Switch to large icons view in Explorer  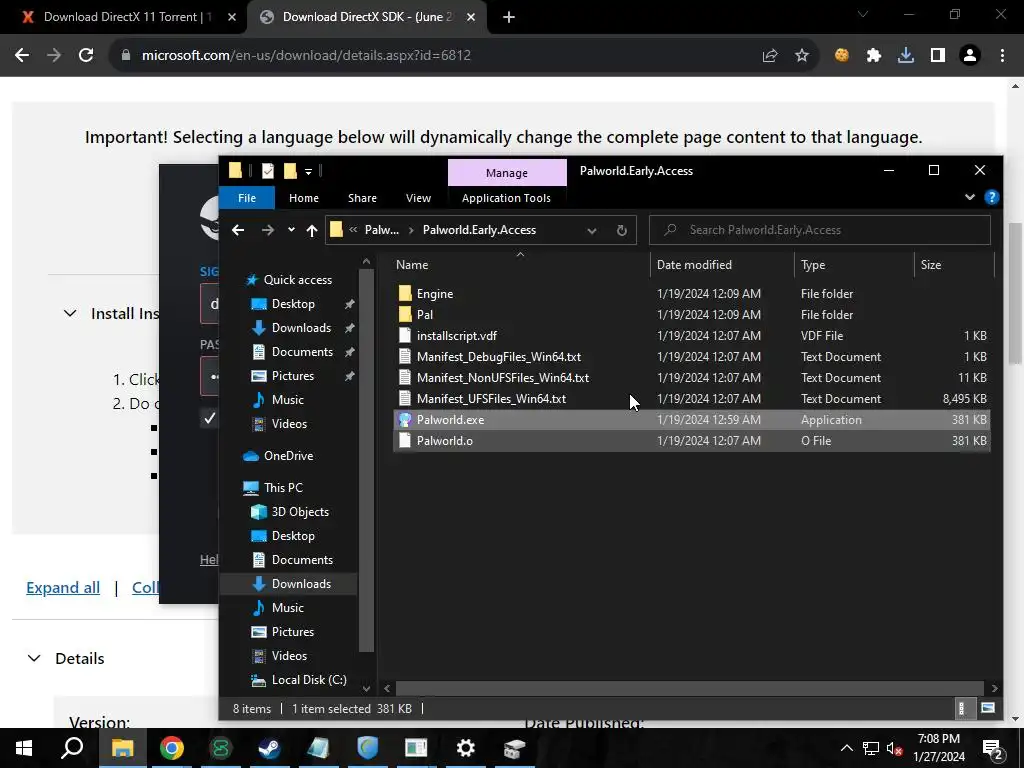tap(987, 708)
